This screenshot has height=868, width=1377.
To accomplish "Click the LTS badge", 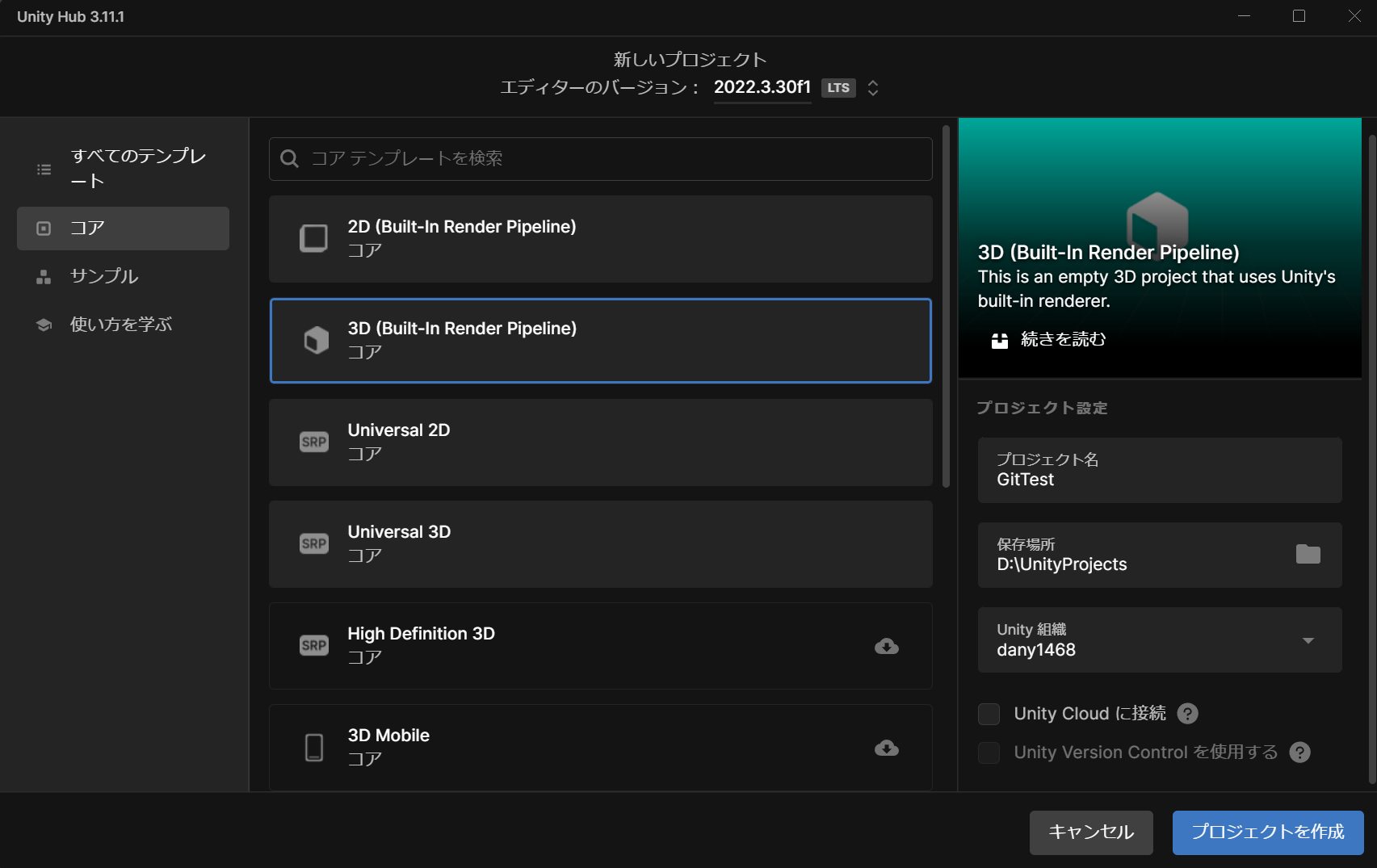I will 838,88.
